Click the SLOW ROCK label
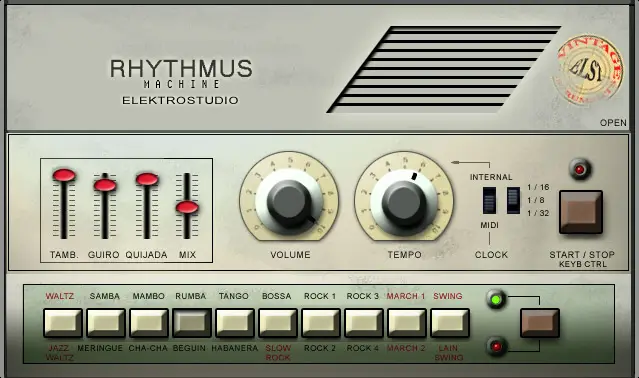Viewport: 639px width, 378px height. click(278, 353)
